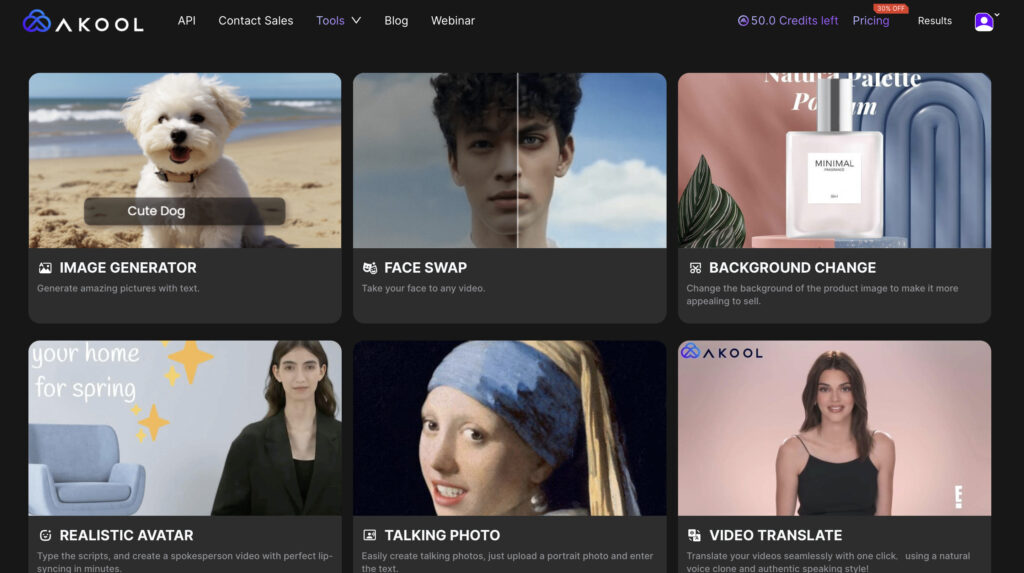This screenshot has height=573, width=1024.
Task: Click the white dog beach thumbnail
Action: tap(185, 160)
